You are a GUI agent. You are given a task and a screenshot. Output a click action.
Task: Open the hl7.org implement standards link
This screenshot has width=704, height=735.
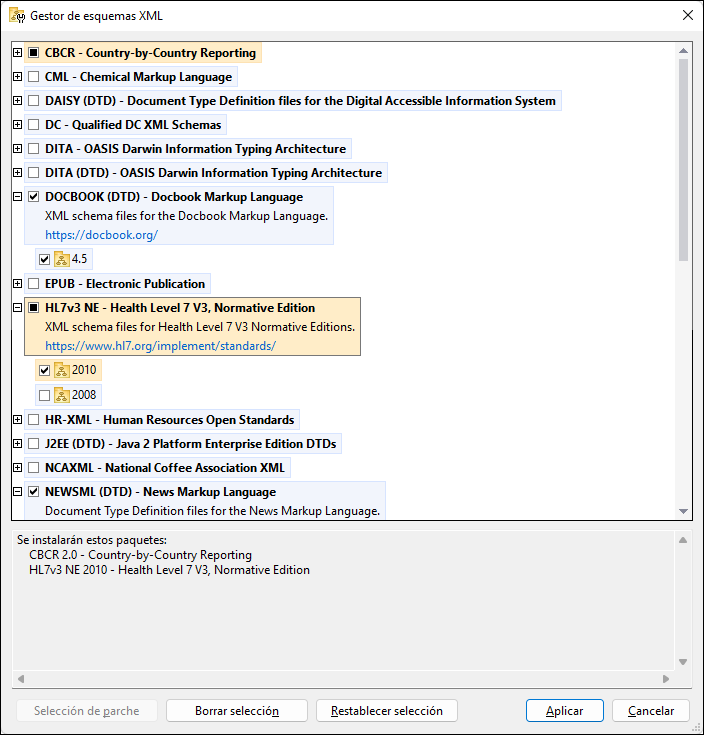point(160,346)
